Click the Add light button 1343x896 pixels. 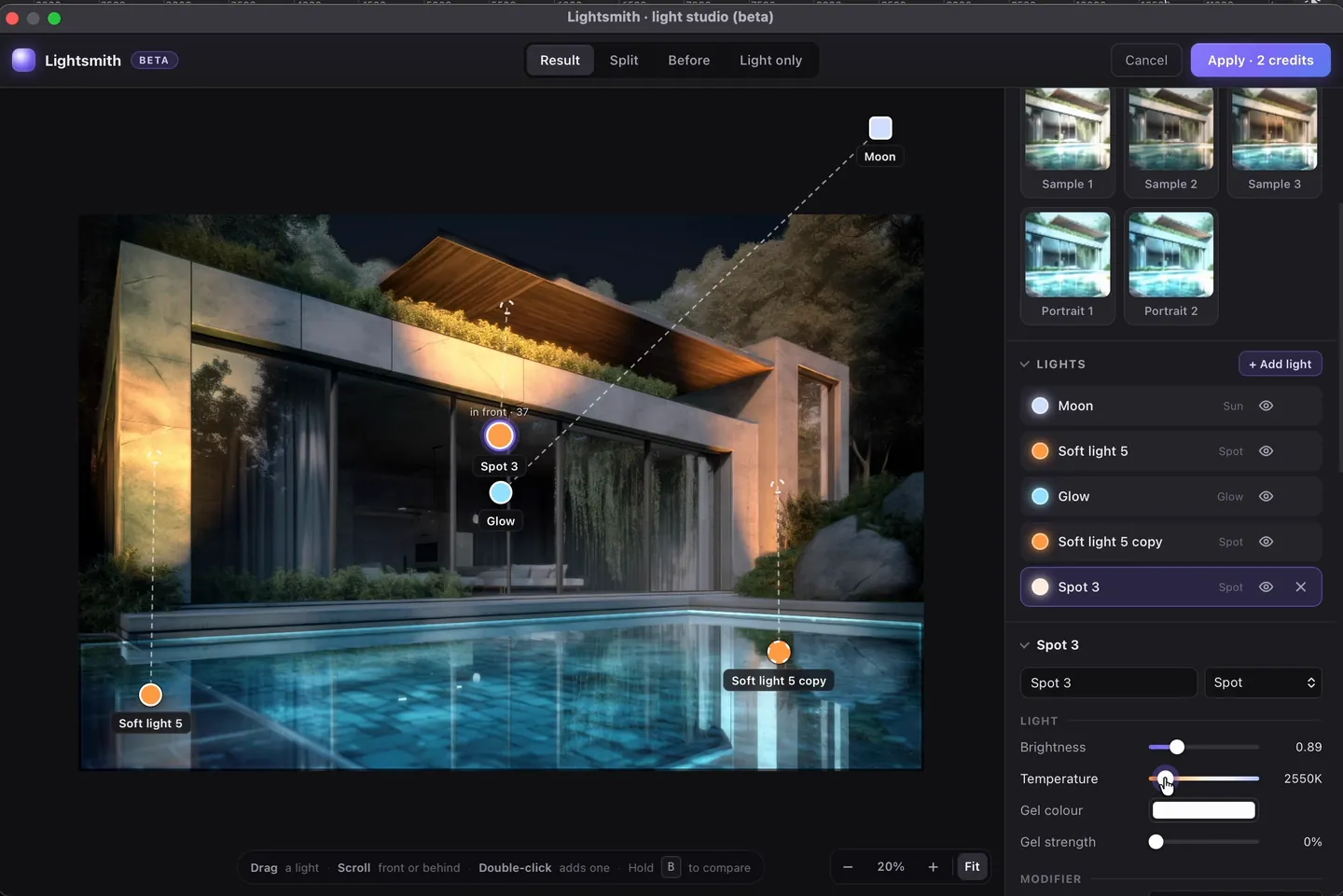[1281, 365]
